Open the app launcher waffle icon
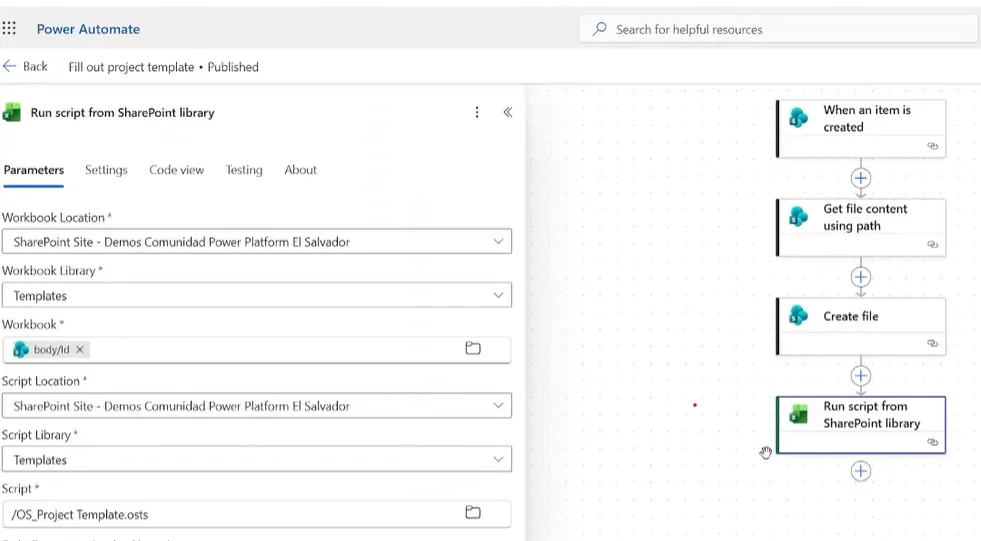Viewport: 981px width, 541px height. [9, 28]
